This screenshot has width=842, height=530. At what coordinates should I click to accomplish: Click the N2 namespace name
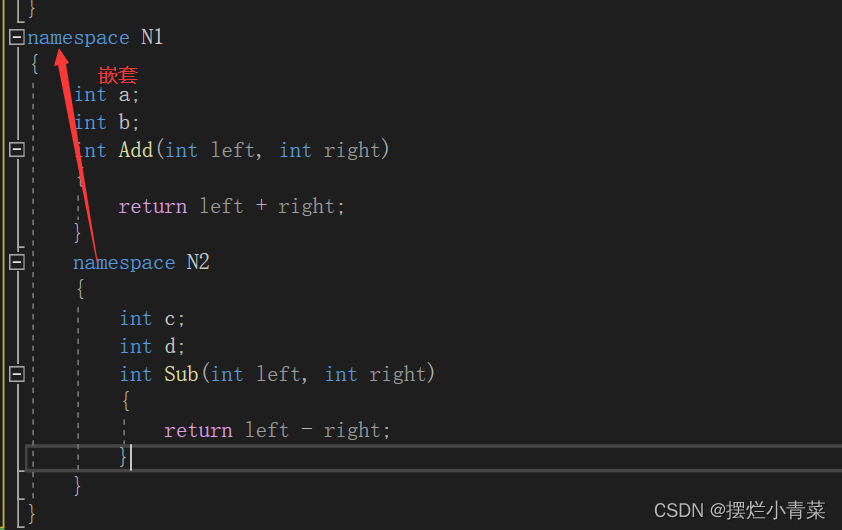point(197,262)
